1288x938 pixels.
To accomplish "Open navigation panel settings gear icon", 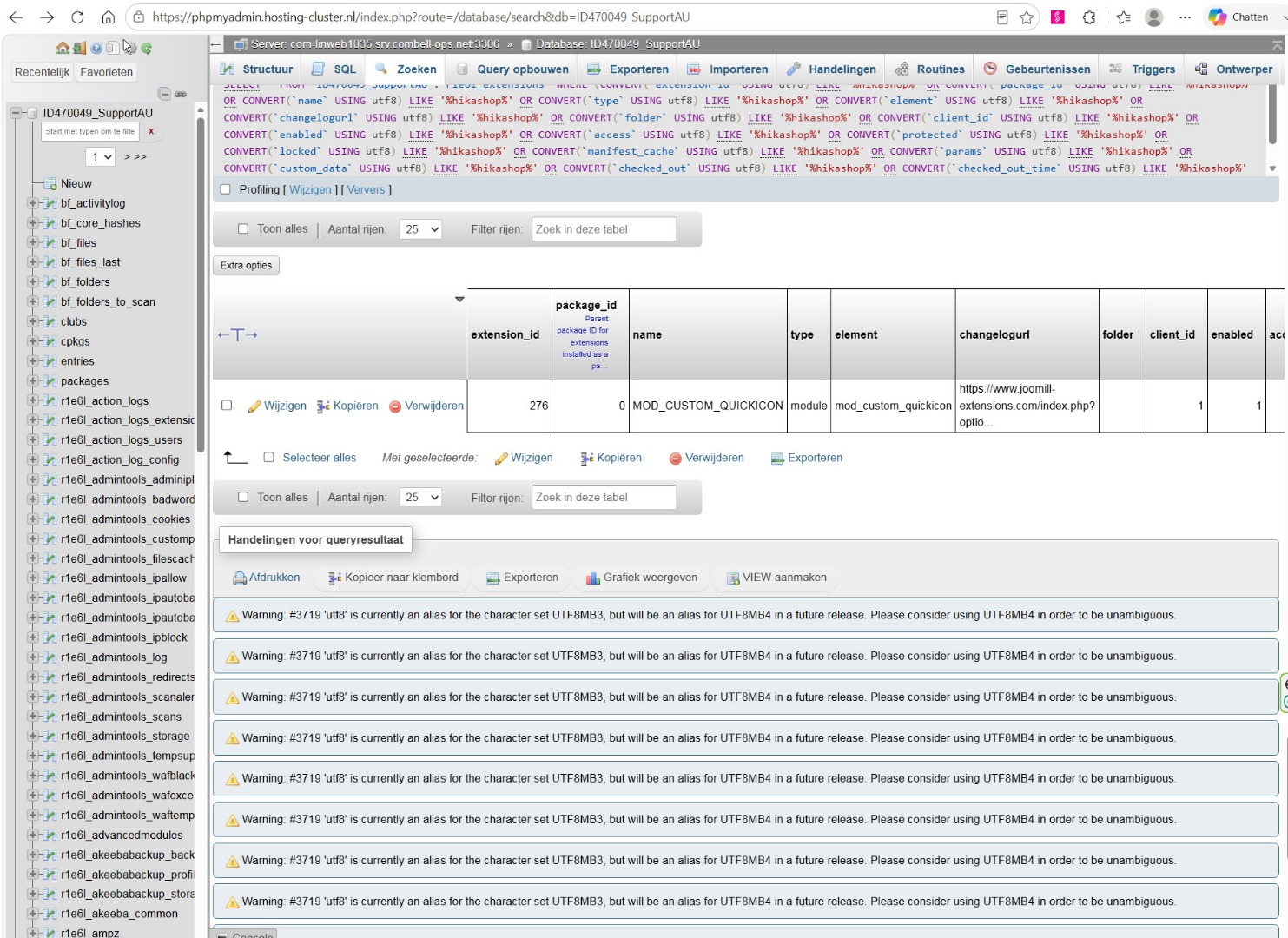I will (x=129, y=49).
